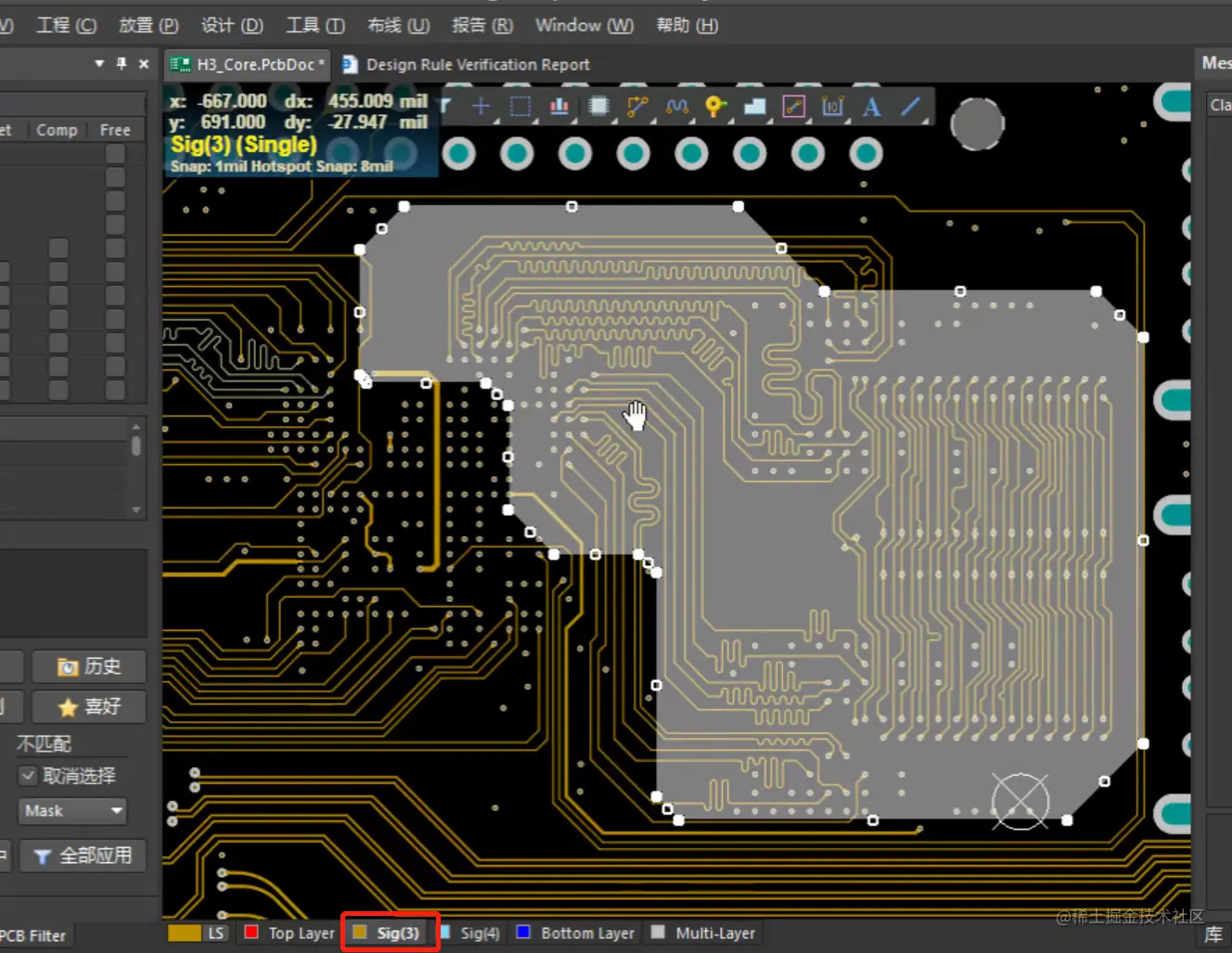Screen dimensions: 1232x953
Task: Click the align objects toolbar icon
Action: tap(559, 107)
